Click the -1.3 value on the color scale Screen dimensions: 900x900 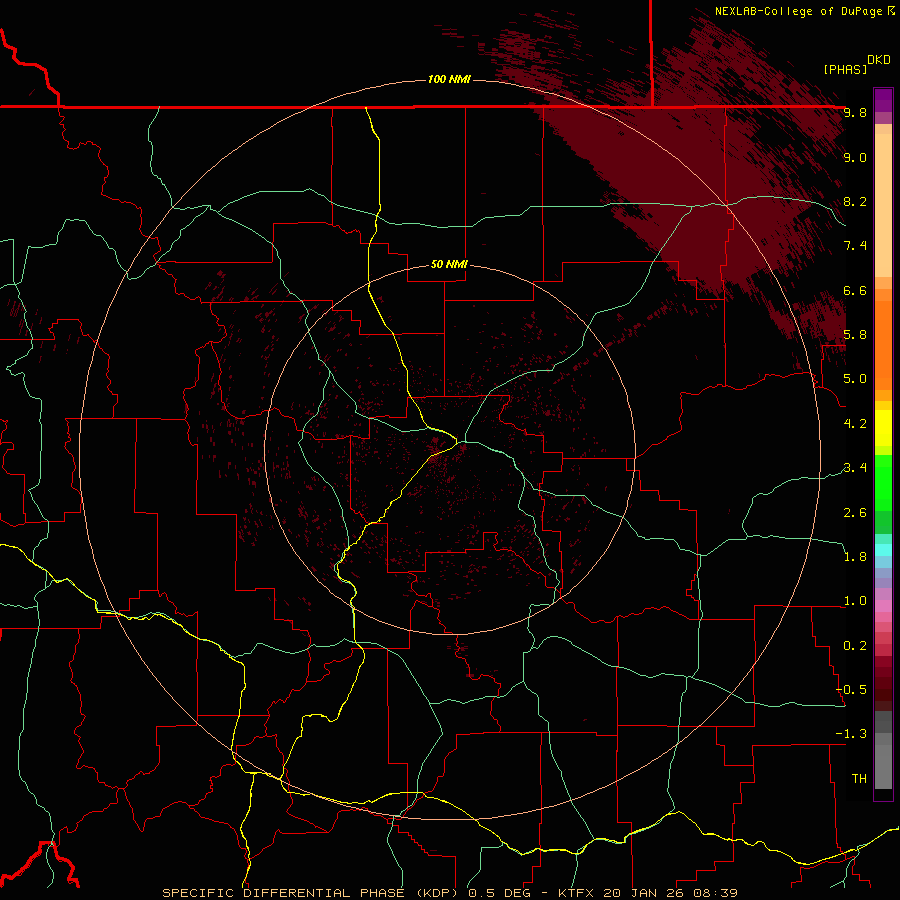click(x=851, y=734)
